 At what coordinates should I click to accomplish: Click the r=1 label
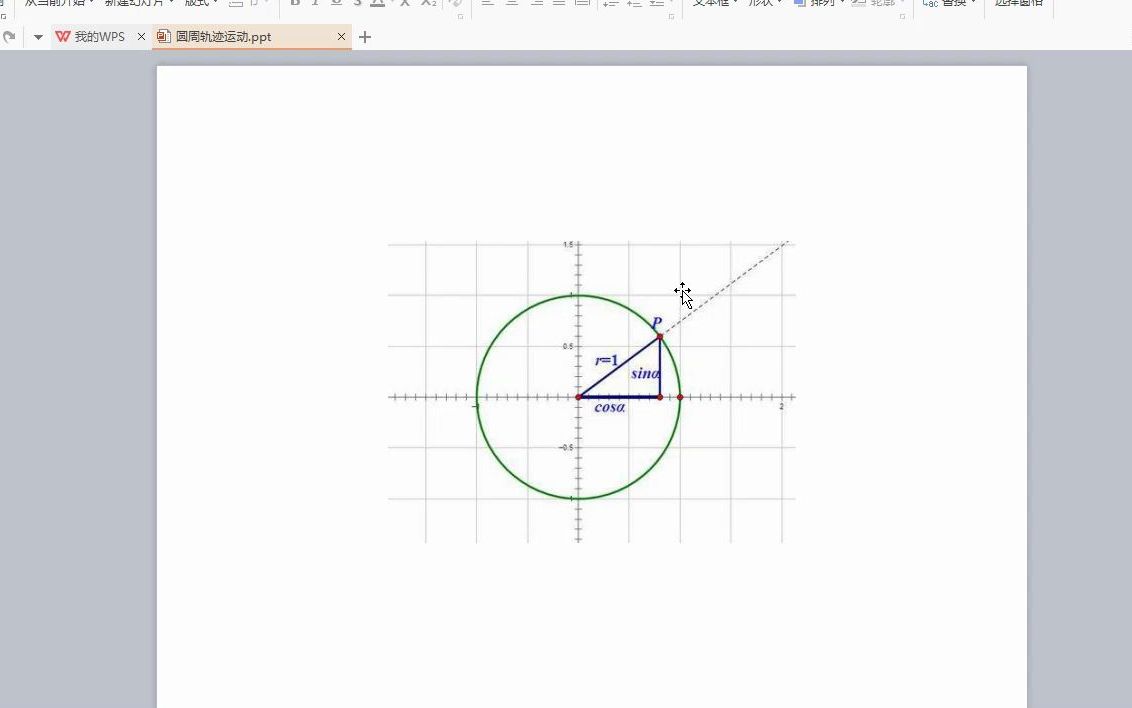606,360
